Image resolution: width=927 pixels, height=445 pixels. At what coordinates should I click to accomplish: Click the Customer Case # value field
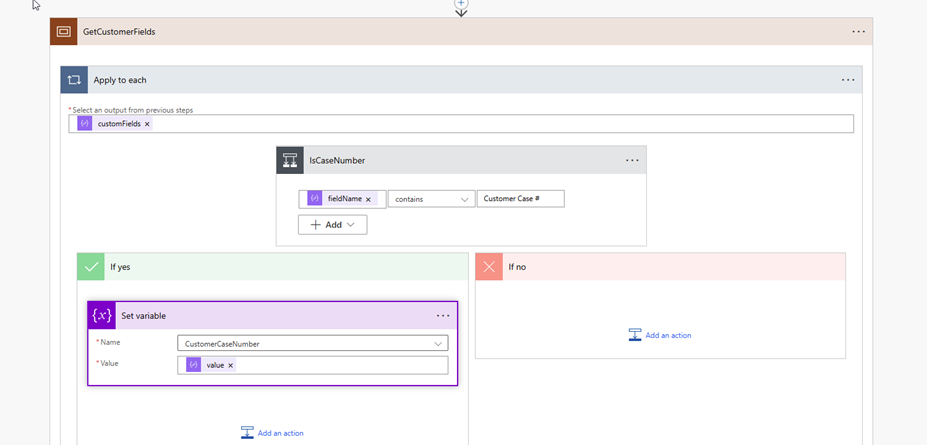coord(520,199)
